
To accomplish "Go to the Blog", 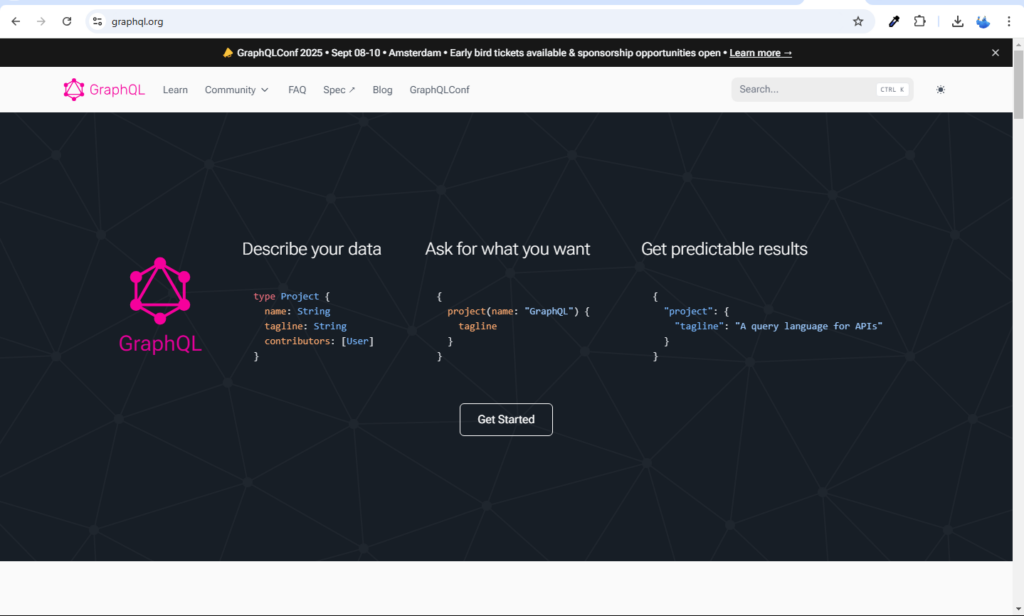I will (x=383, y=89).
